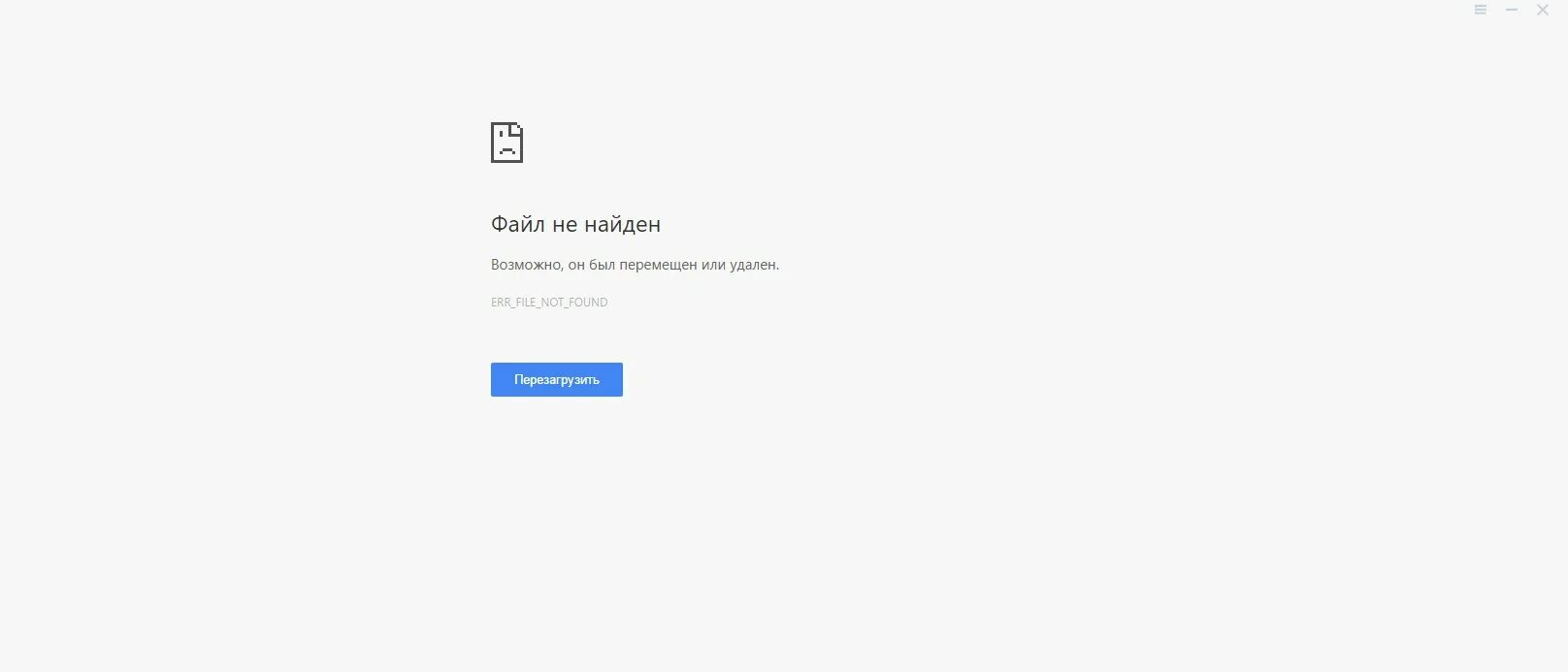
Task: Click the Файл не найден heading
Action: point(575,224)
